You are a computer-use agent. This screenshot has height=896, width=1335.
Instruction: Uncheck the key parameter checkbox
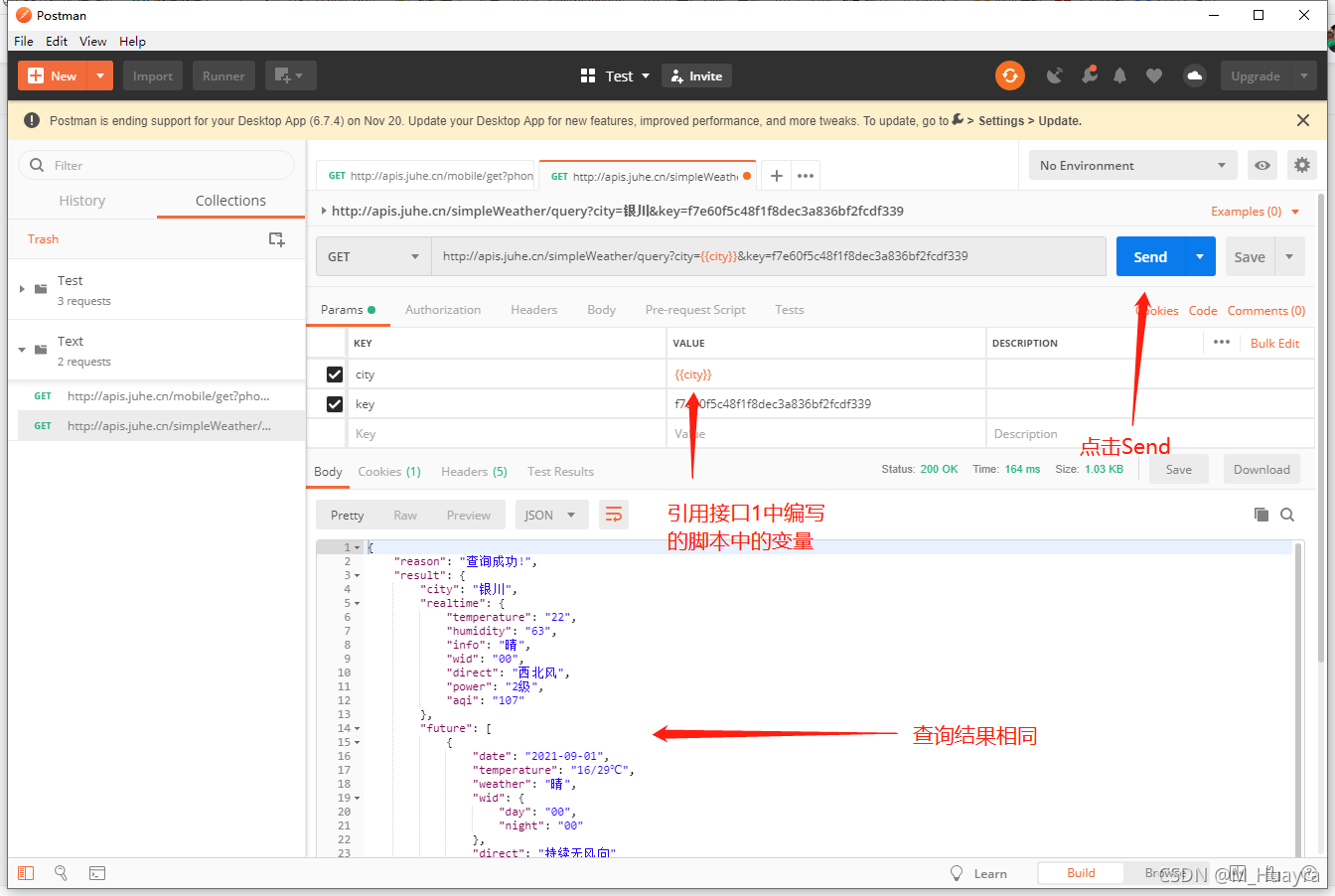point(335,404)
